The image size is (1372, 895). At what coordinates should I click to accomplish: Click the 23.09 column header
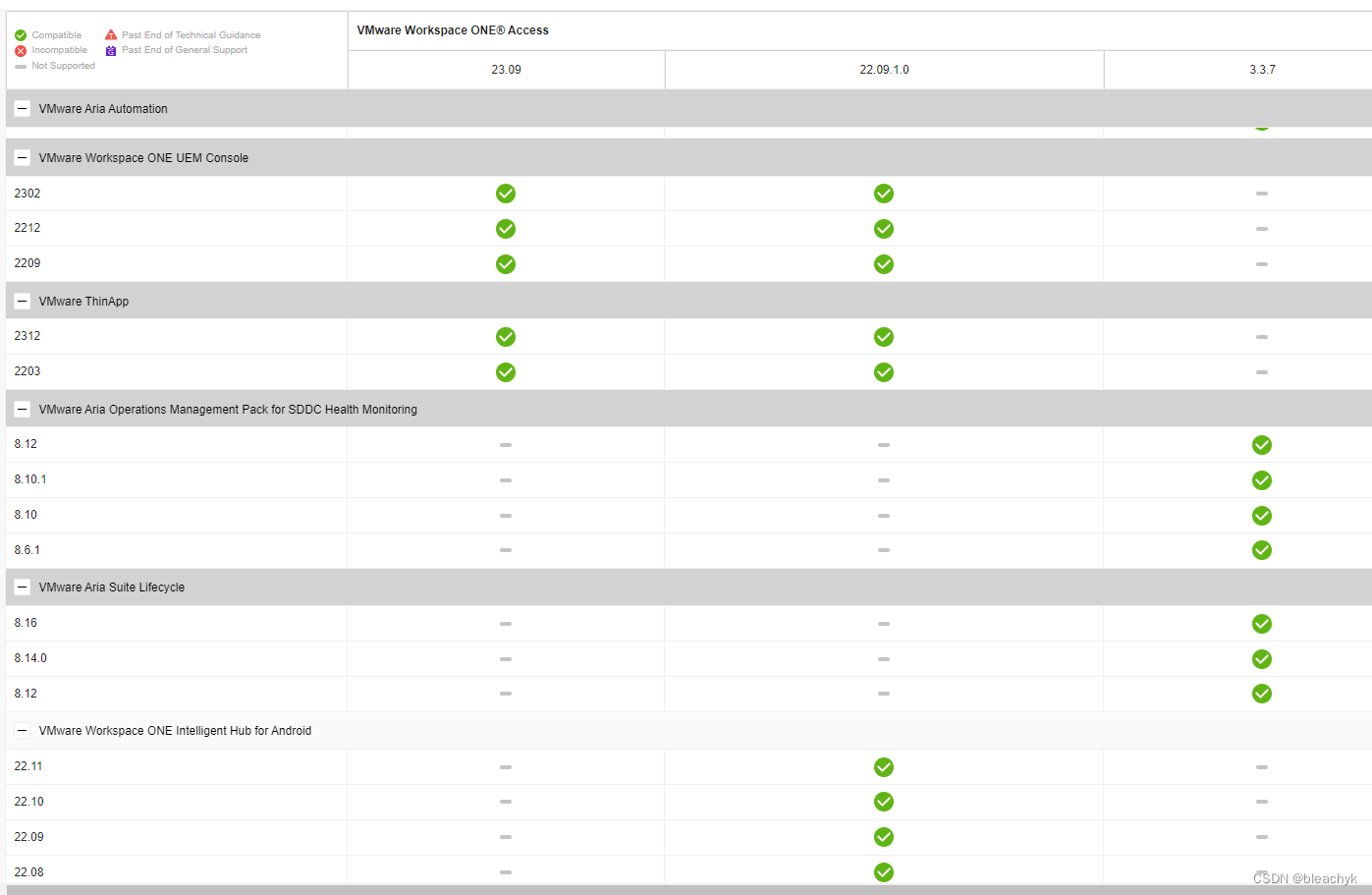click(x=505, y=69)
